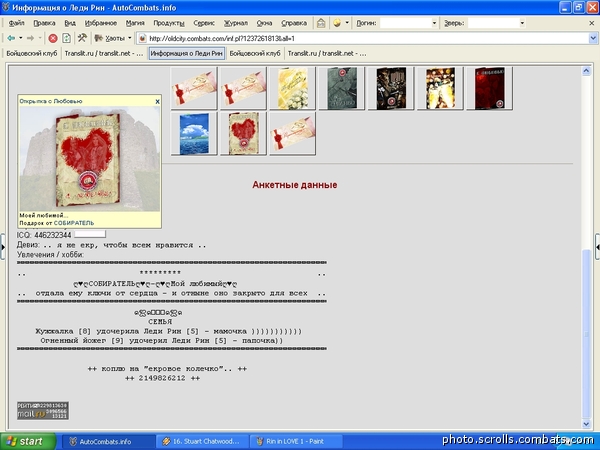Viewport: 600px width, 450px height.
Task: Open the Сервис menu
Action: pyautogui.click(x=204, y=23)
